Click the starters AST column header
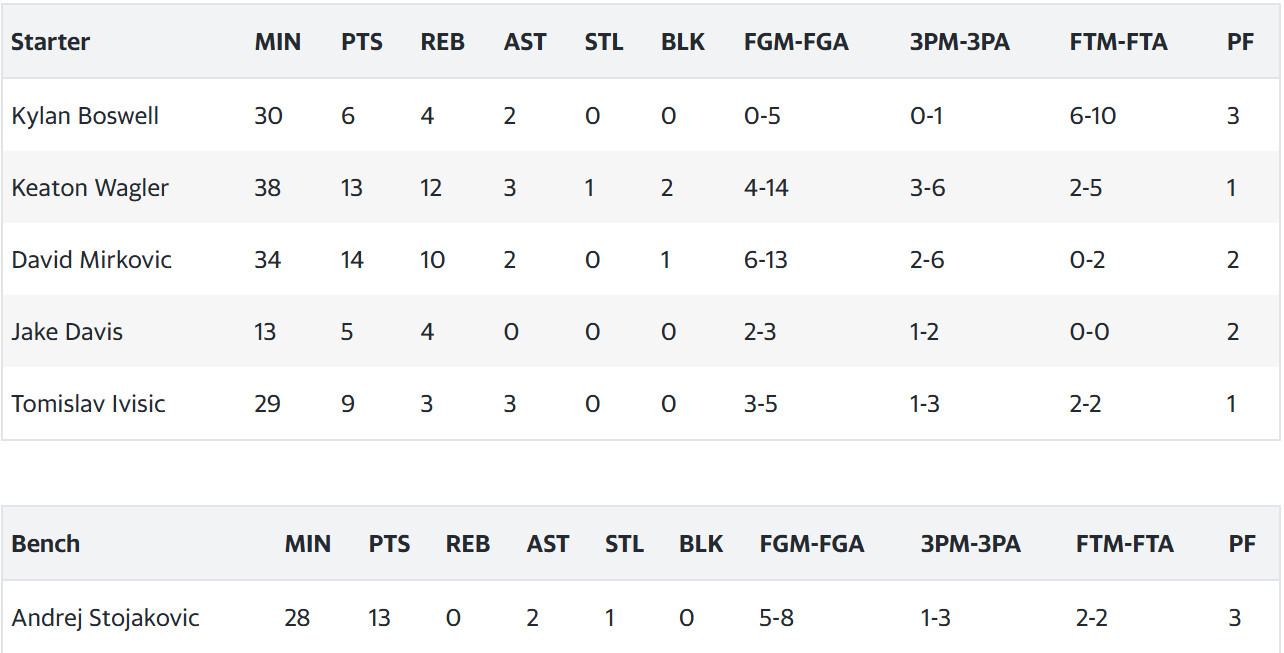The height and width of the screenshot is (653, 1284). click(525, 42)
